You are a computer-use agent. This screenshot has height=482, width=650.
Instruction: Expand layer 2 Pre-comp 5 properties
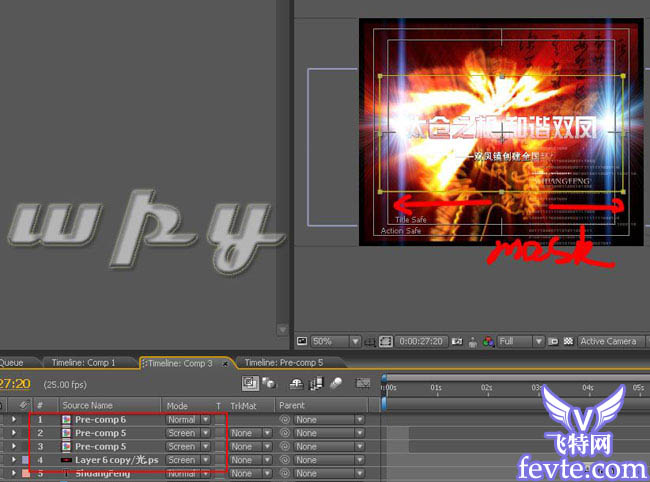pos(14,433)
